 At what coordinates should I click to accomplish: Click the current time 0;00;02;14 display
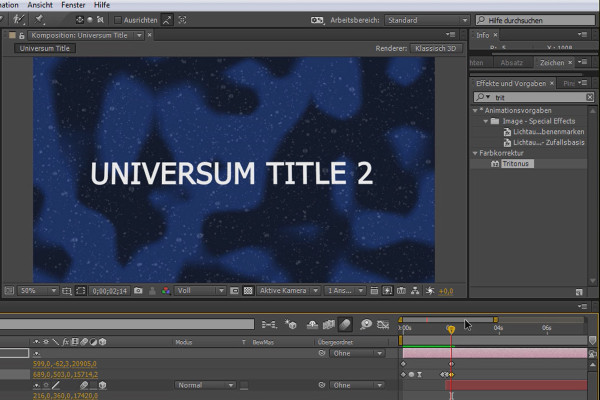[109, 291]
